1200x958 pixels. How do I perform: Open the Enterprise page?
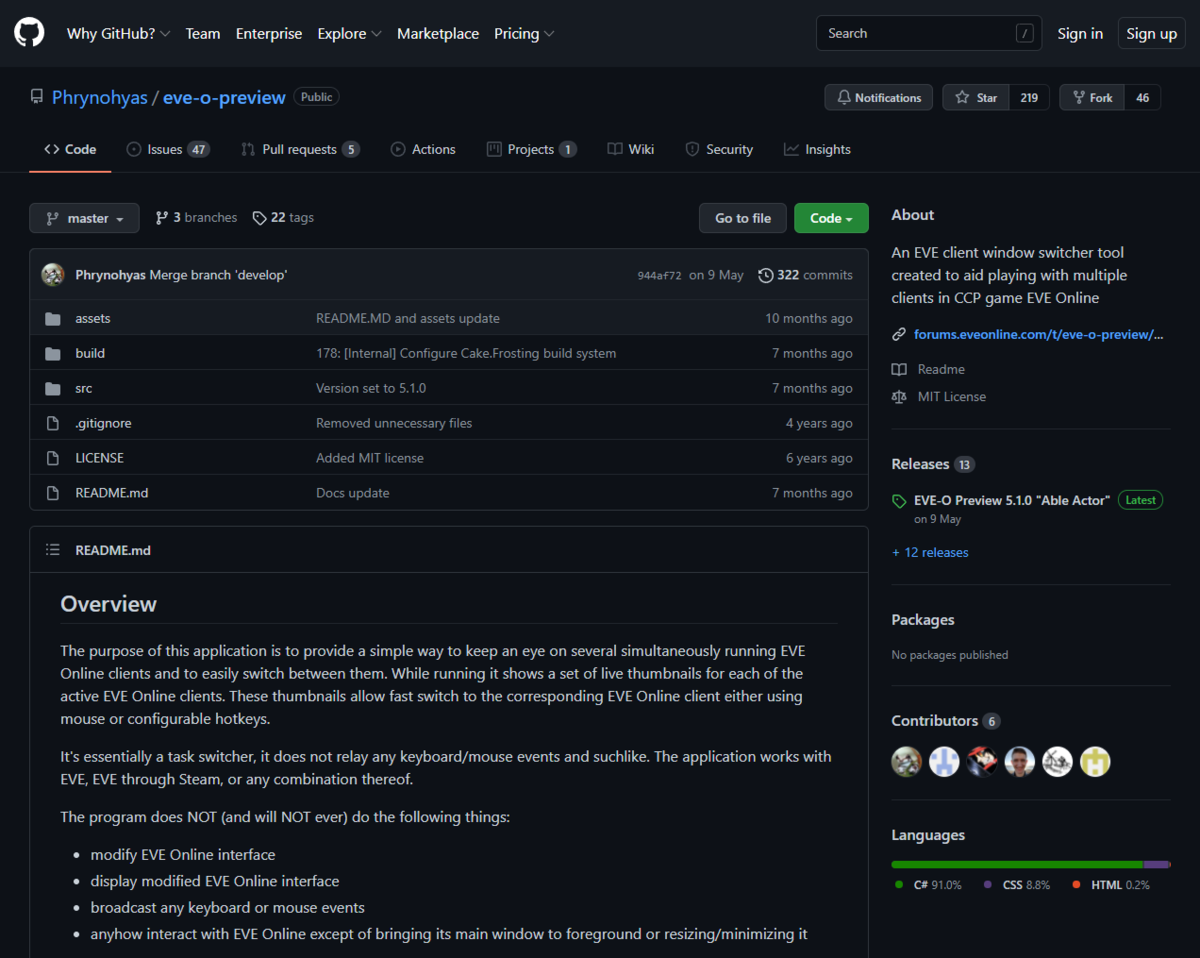click(x=269, y=33)
